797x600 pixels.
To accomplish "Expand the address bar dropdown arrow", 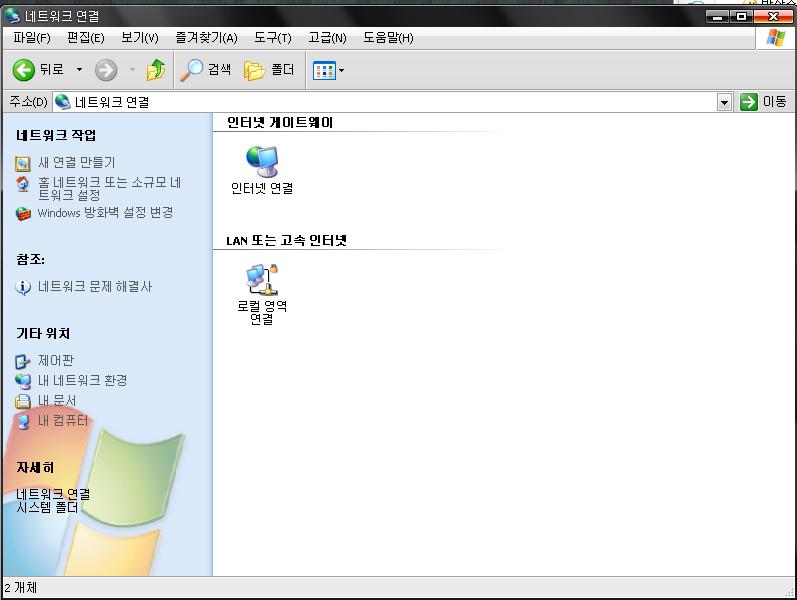I will [724, 102].
